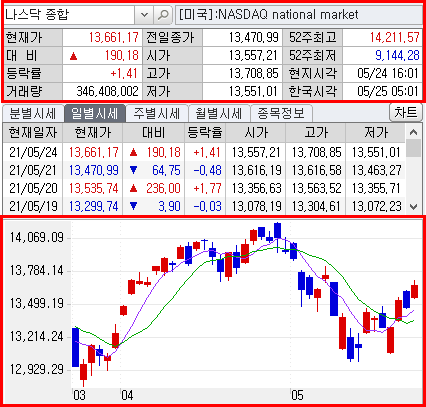The height and width of the screenshot is (407, 426).
Task: Click the table scrollbar up arrow
Action: (413, 132)
